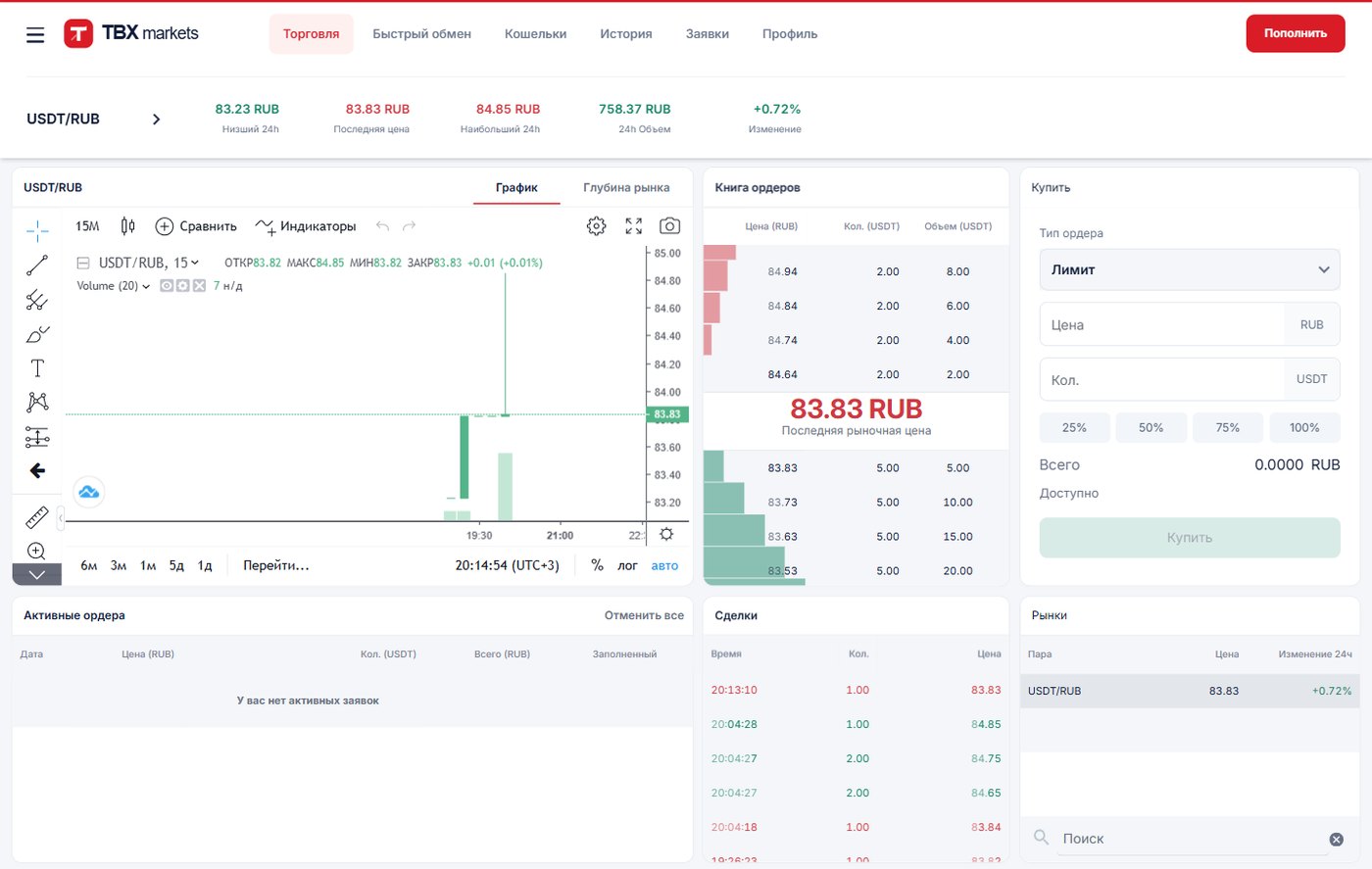Open the 15M timeframe dropdown

pyautogui.click(x=87, y=226)
